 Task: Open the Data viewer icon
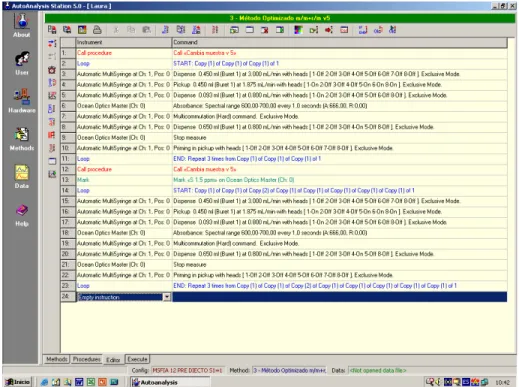click(22, 177)
